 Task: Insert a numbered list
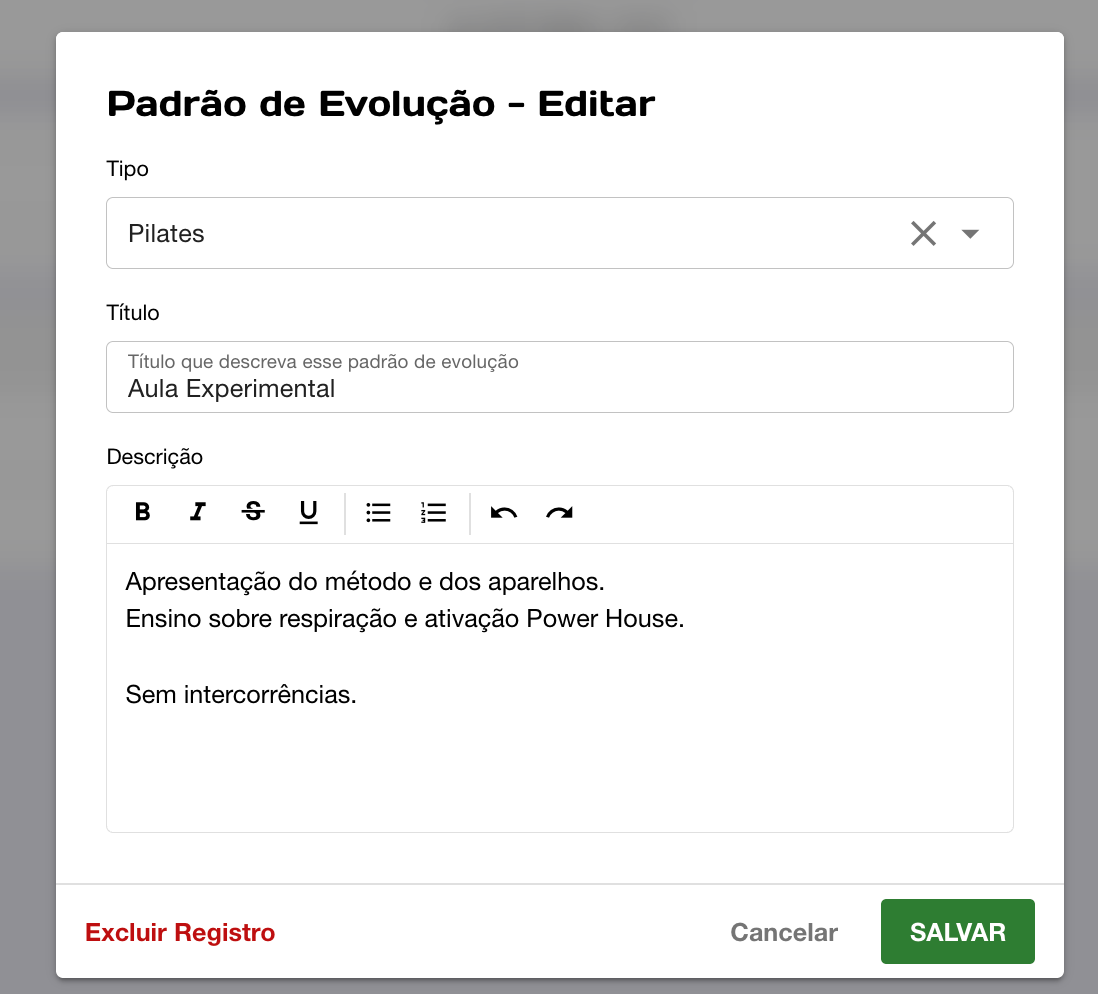[x=433, y=513]
